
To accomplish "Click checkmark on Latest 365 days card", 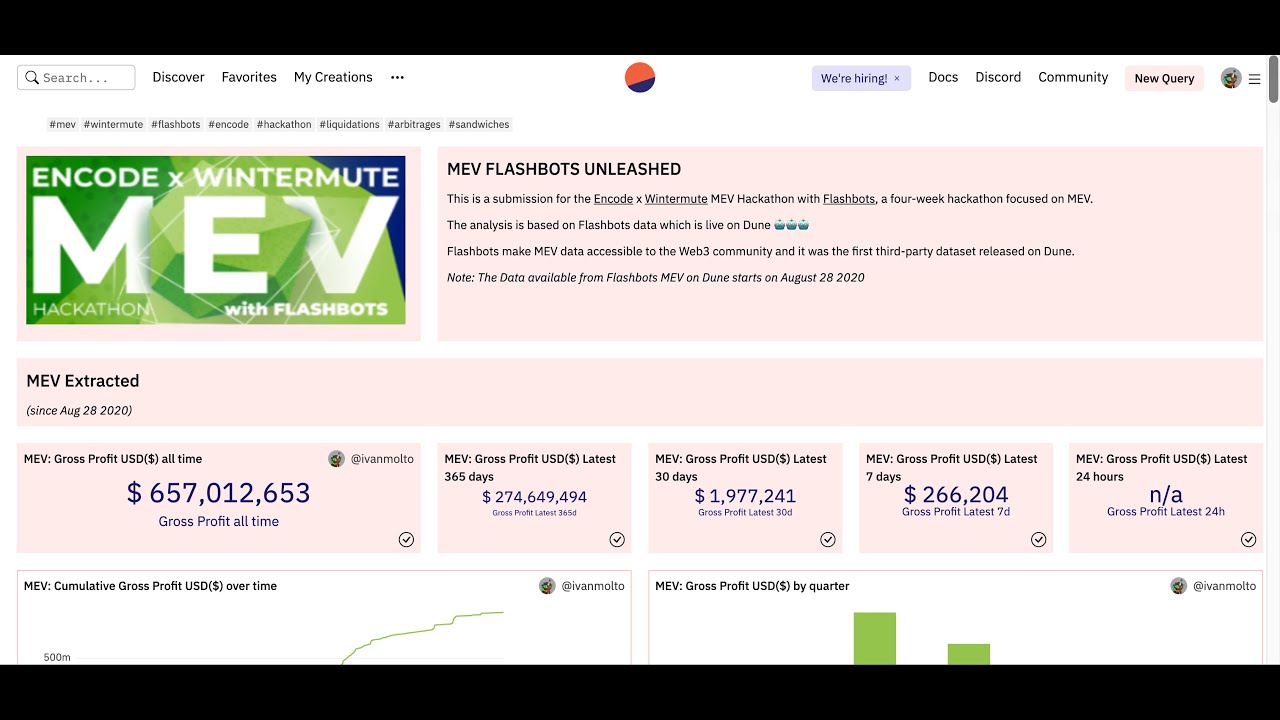I will pos(617,539).
